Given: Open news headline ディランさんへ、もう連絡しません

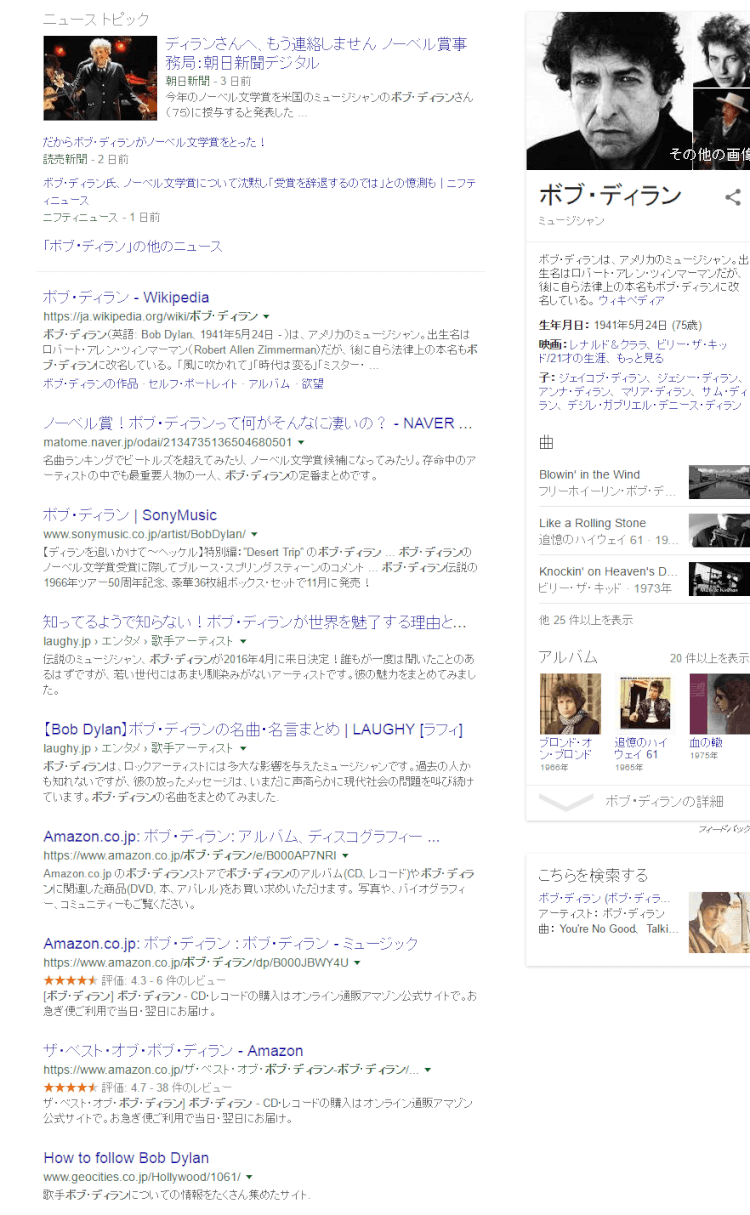Looking at the screenshot, I should 316,53.
